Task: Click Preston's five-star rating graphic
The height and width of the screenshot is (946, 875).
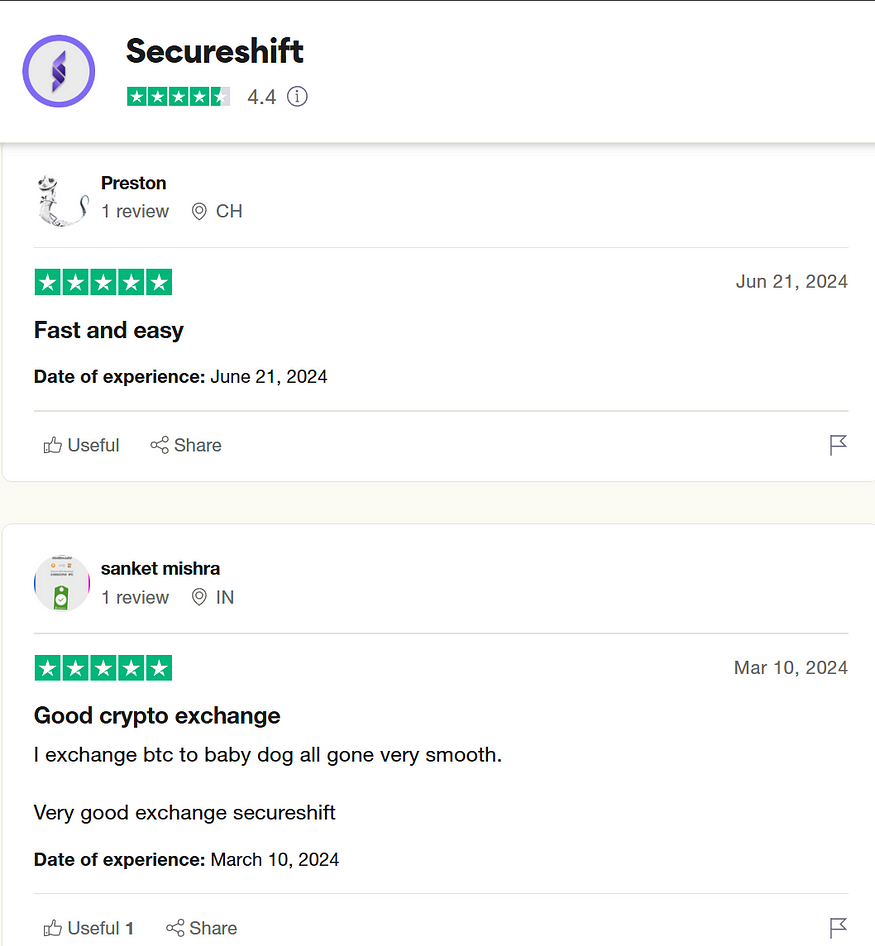Action: click(x=103, y=282)
